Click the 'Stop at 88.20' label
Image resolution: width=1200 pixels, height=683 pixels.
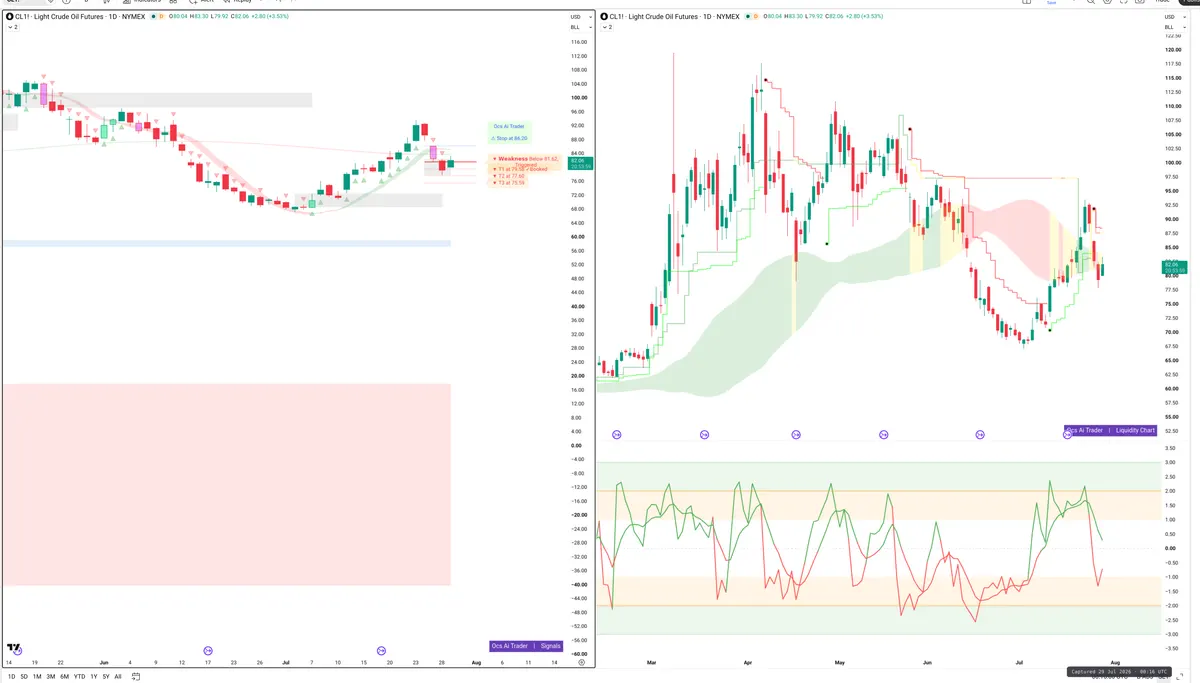509,138
